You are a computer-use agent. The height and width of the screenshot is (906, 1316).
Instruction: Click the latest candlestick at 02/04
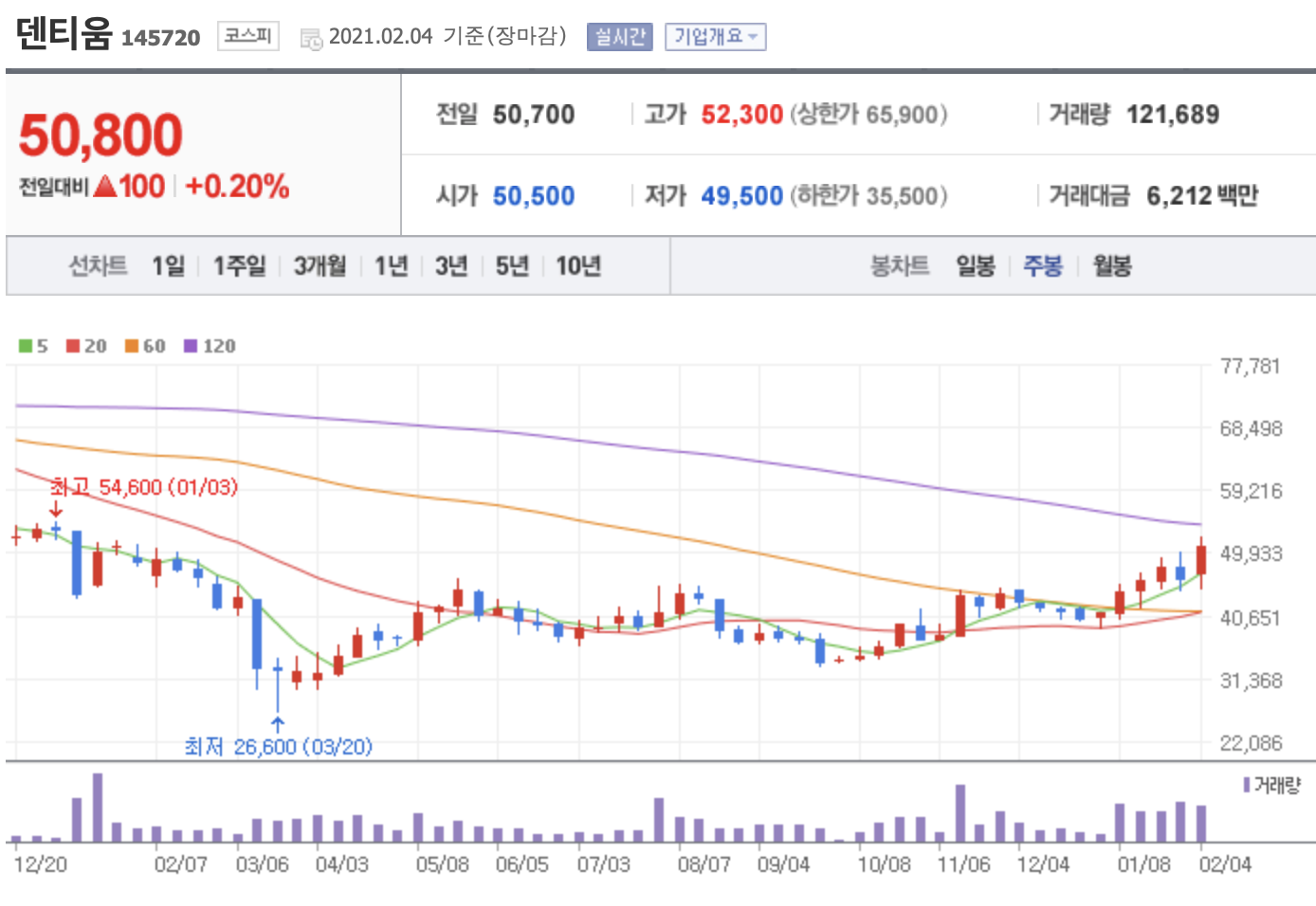1201,562
